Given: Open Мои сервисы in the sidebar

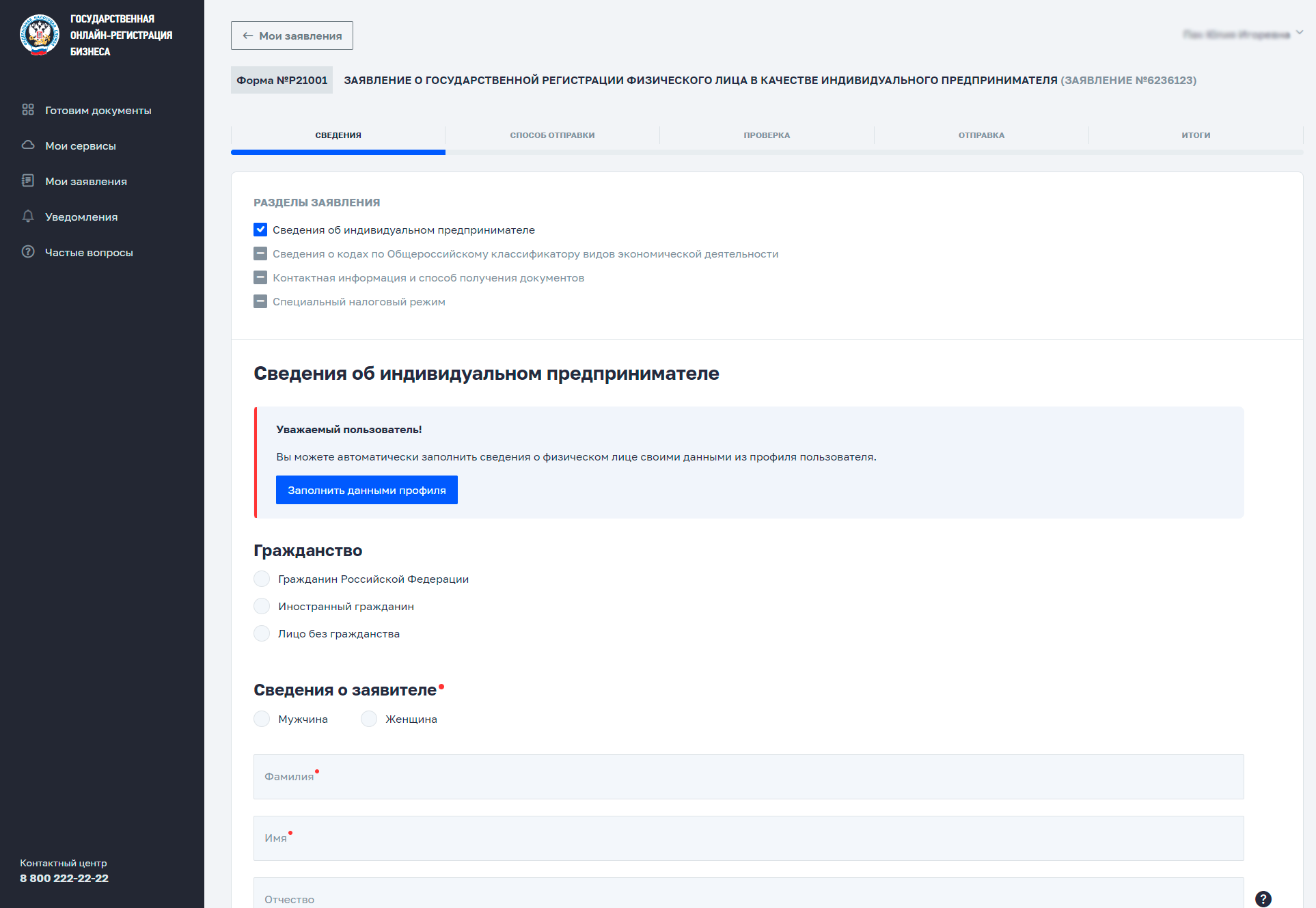Looking at the screenshot, I should (x=81, y=146).
